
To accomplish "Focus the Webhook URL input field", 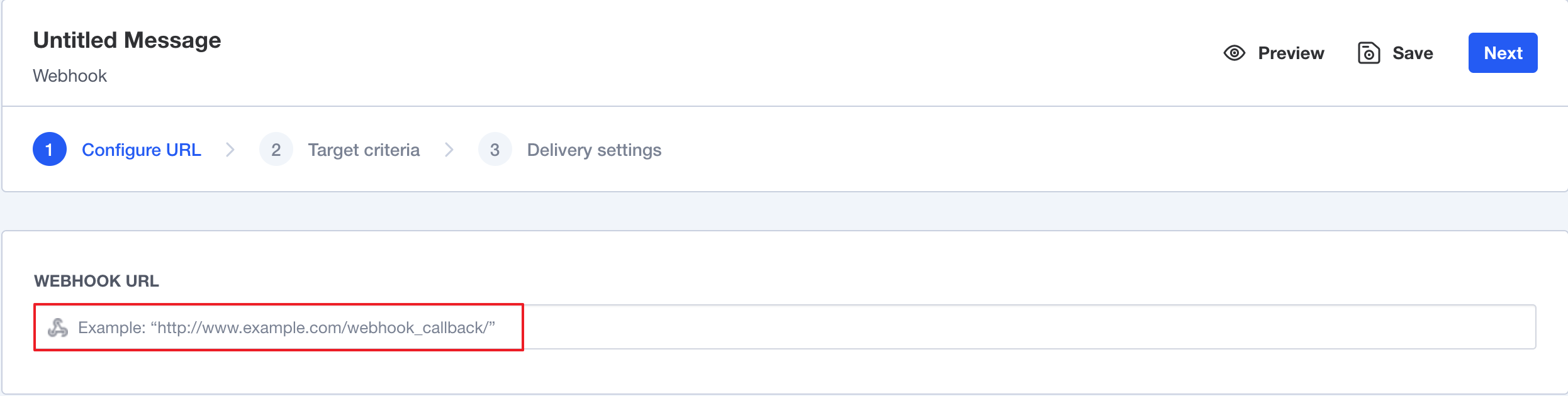I will tap(785, 327).
